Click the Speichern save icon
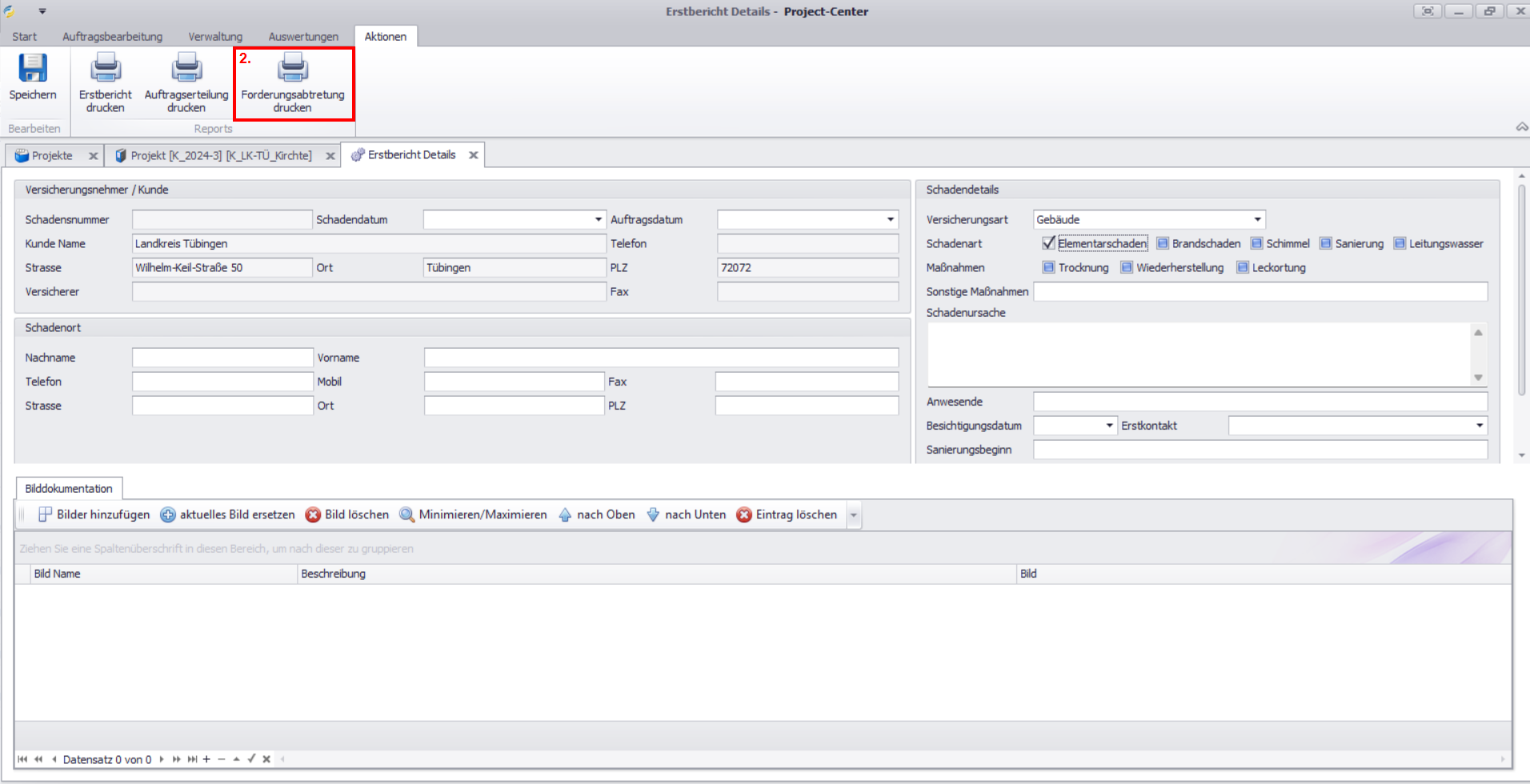The height and width of the screenshot is (784, 1530). tap(33, 69)
